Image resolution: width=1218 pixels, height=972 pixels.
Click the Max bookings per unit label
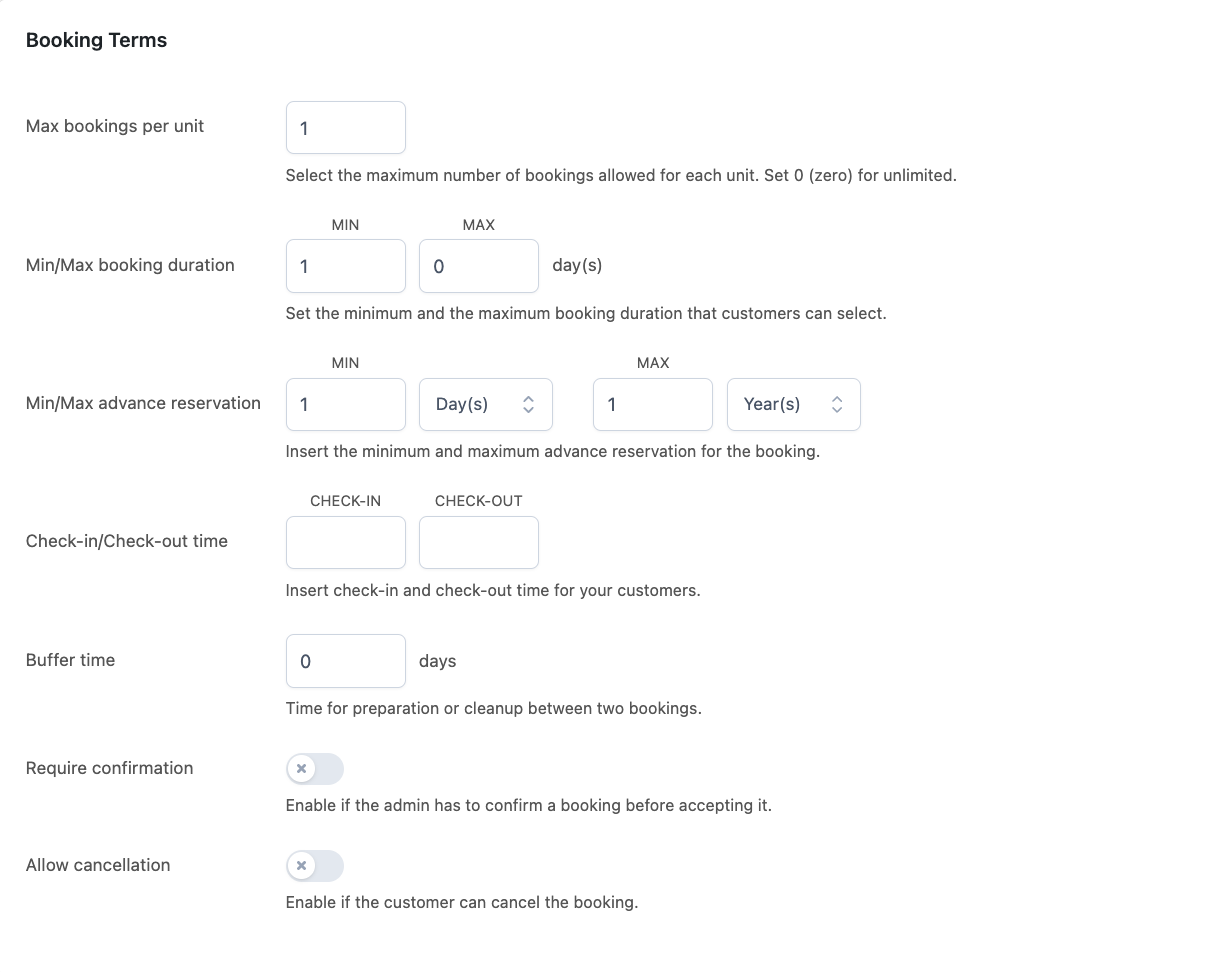tap(115, 126)
